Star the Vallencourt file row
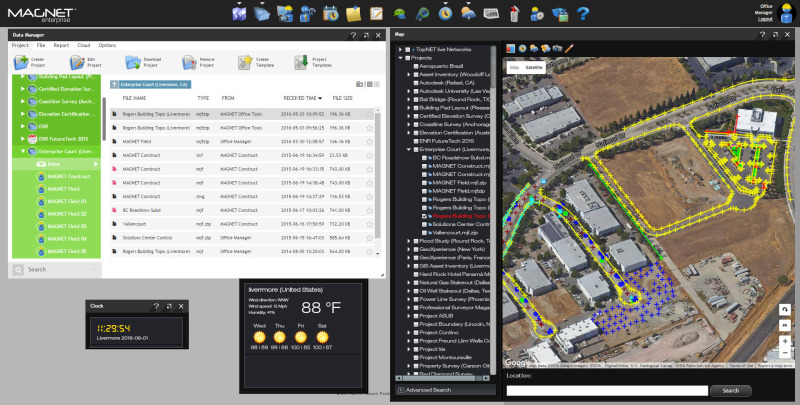Image resolution: width=800 pixels, height=405 pixels. click(369, 225)
